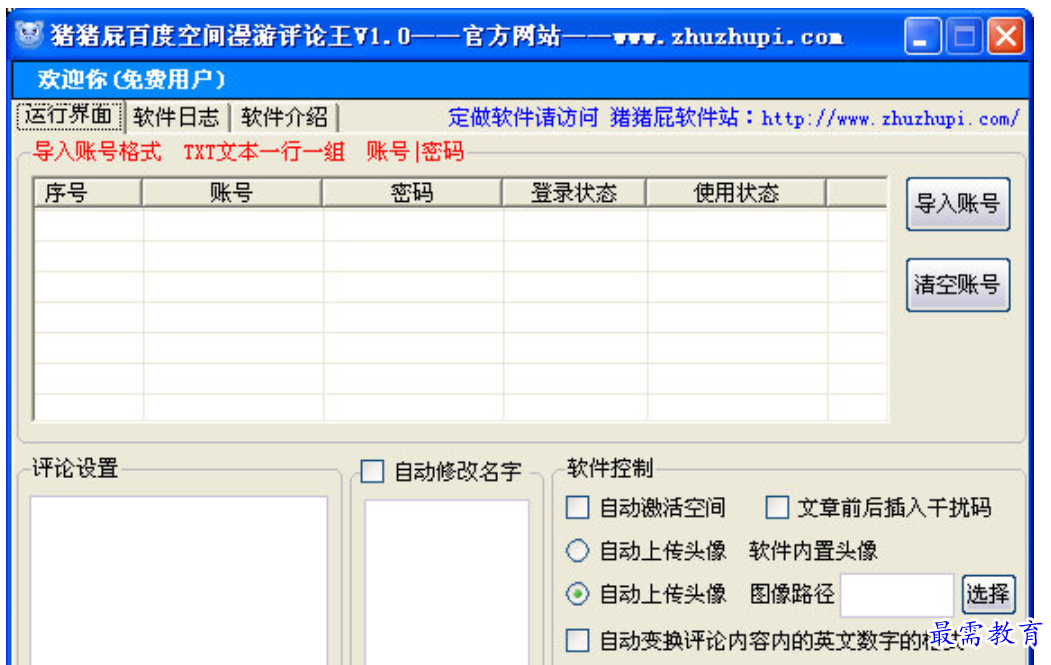Enable the 自动修改名字 checkbox
Image resolution: width=1051 pixels, height=665 pixels.
[373, 471]
